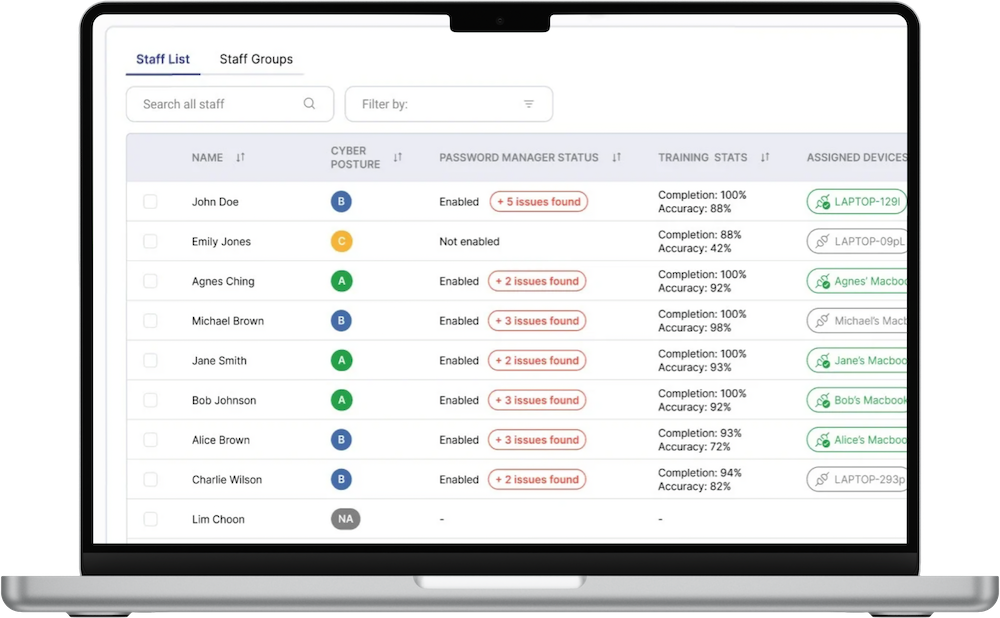Click the connected device icon on LAPTOP-129I
This screenshot has width=1000, height=618.
821,201
